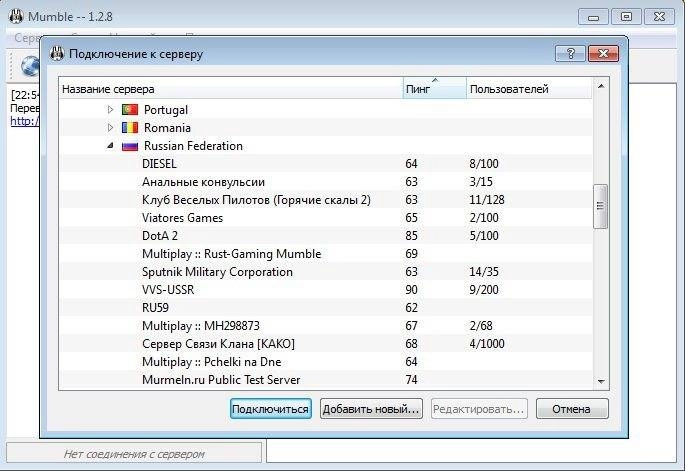This screenshot has height=471, width=685.
Task: Click the 5/100 users value for DotA 2
Action: (484, 236)
